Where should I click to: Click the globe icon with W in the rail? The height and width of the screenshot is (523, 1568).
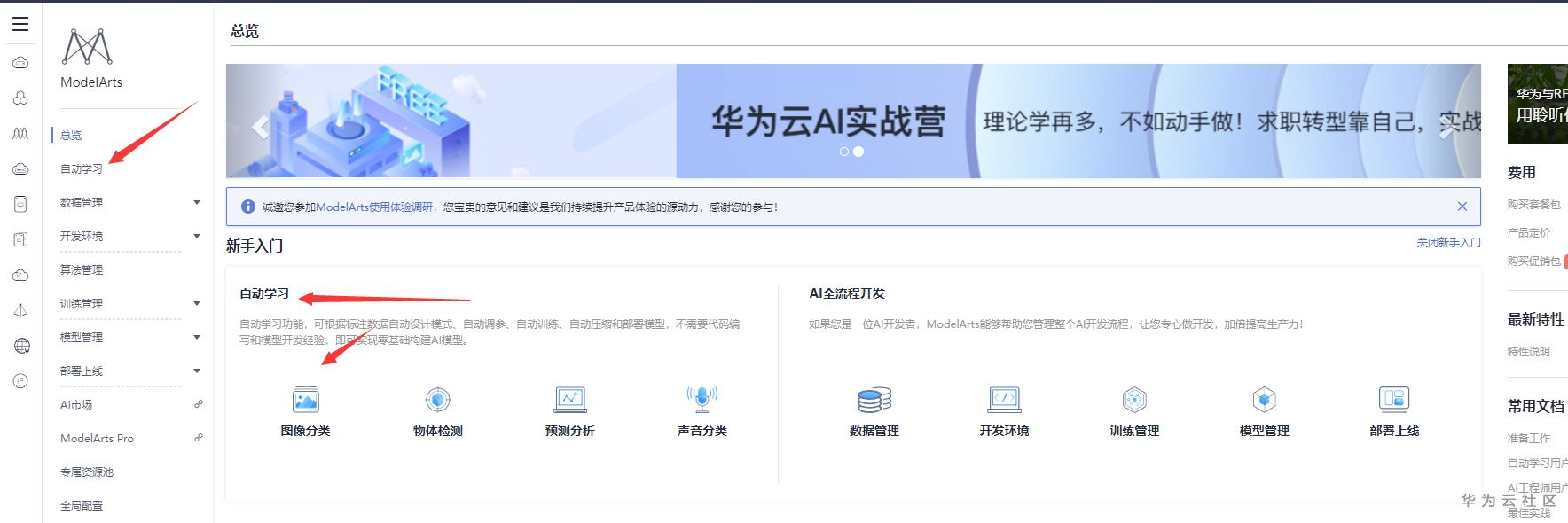pyautogui.click(x=21, y=346)
